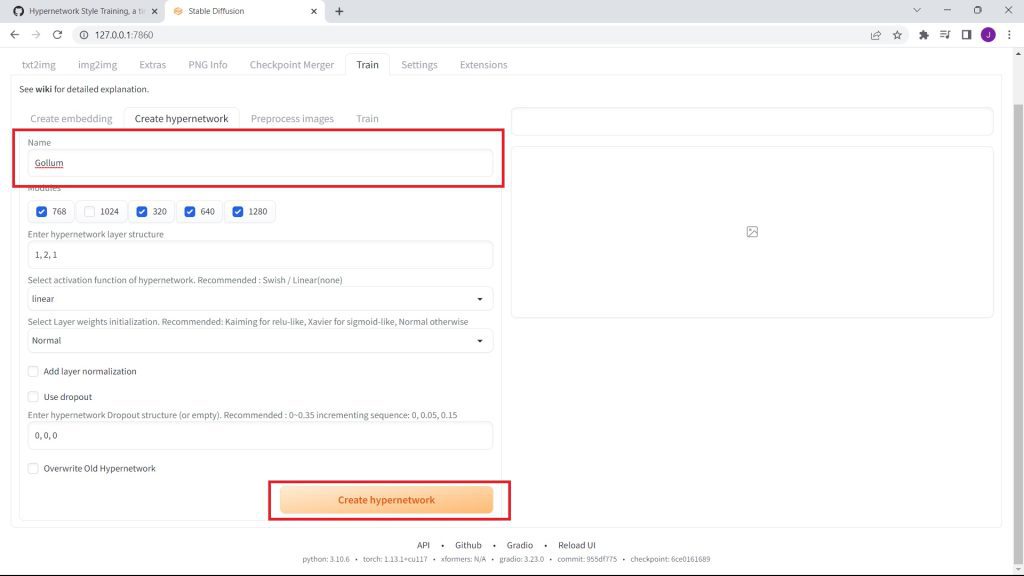This screenshot has height=576, width=1024.
Task: Open a new browser tab with plus icon
Action: pyautogui.click(x=339, y=11)
